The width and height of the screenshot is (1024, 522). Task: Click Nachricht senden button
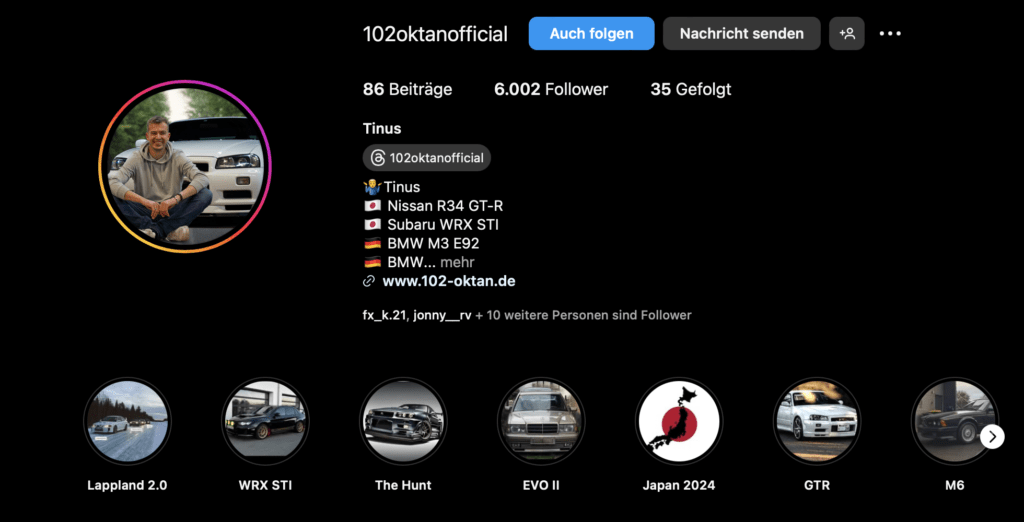[x=741, y=33]
